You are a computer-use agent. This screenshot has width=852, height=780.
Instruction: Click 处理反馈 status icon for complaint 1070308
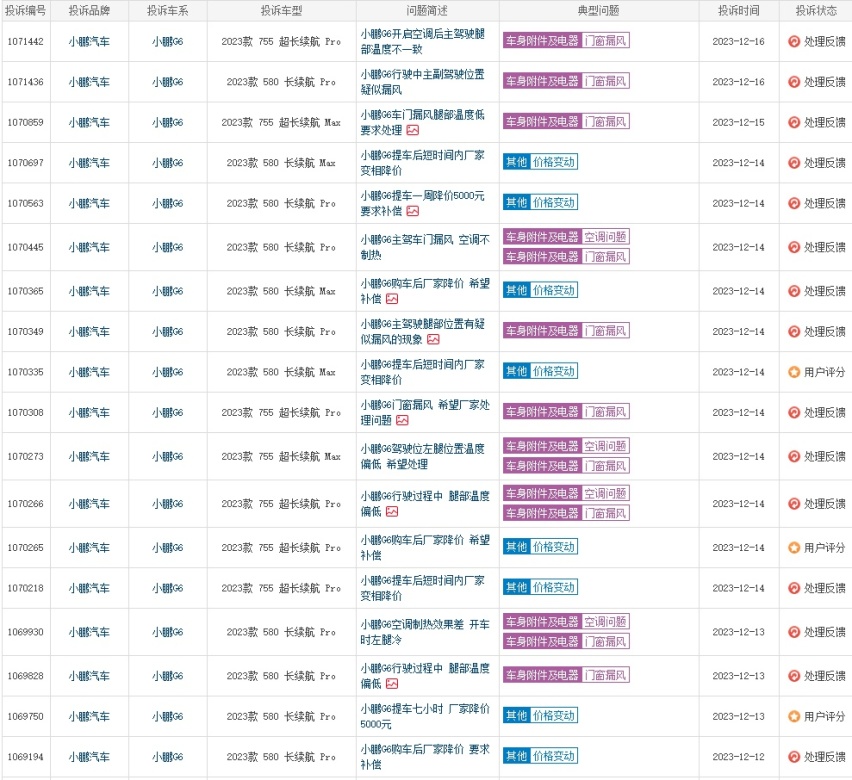click(794, 413)
